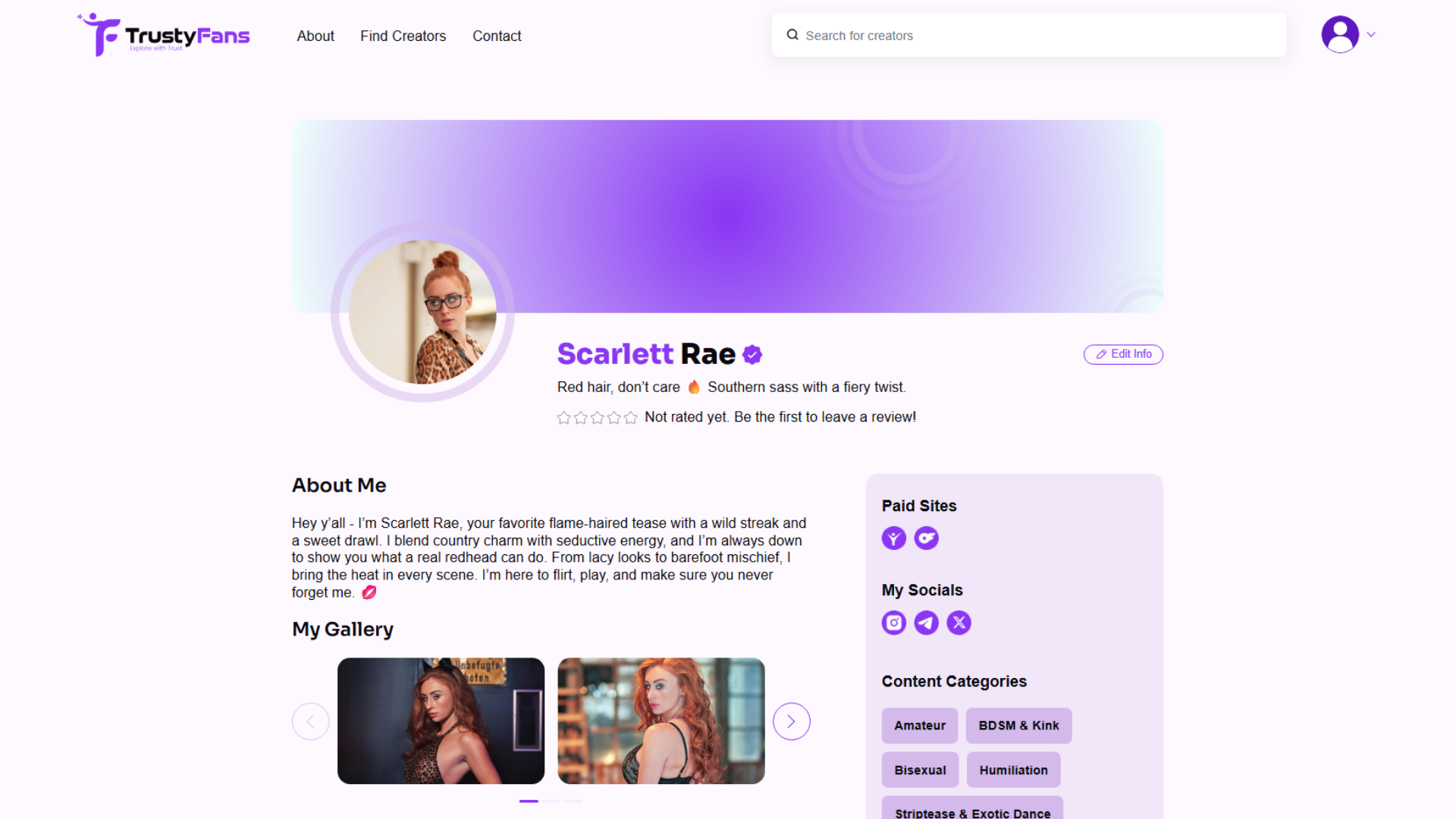The height and width of the screenshot is (819, 1456).
Task: Select the Amateur category tag
Action: (x=920, y=726)
